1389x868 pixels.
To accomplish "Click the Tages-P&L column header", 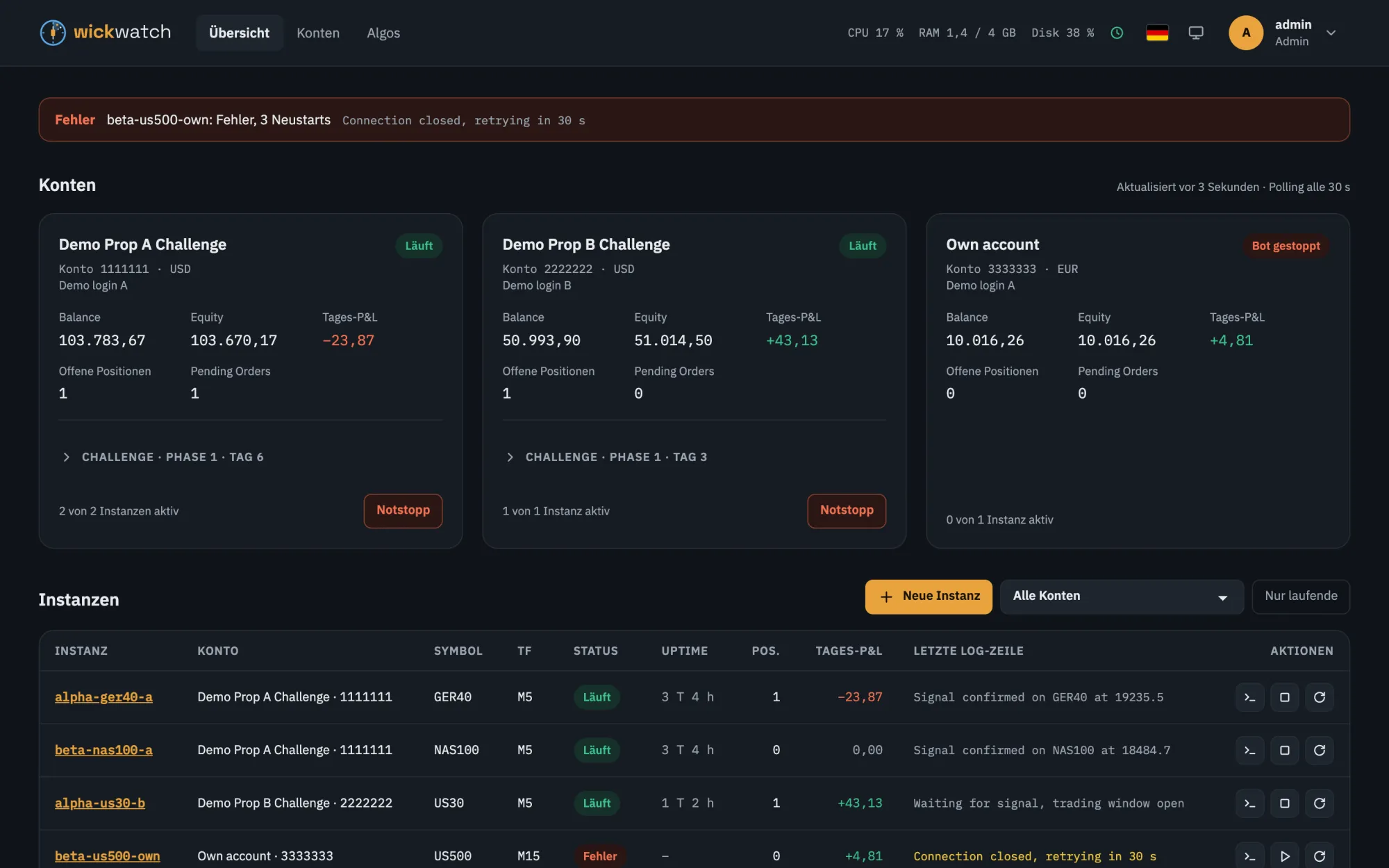I will tap(849, 651).
